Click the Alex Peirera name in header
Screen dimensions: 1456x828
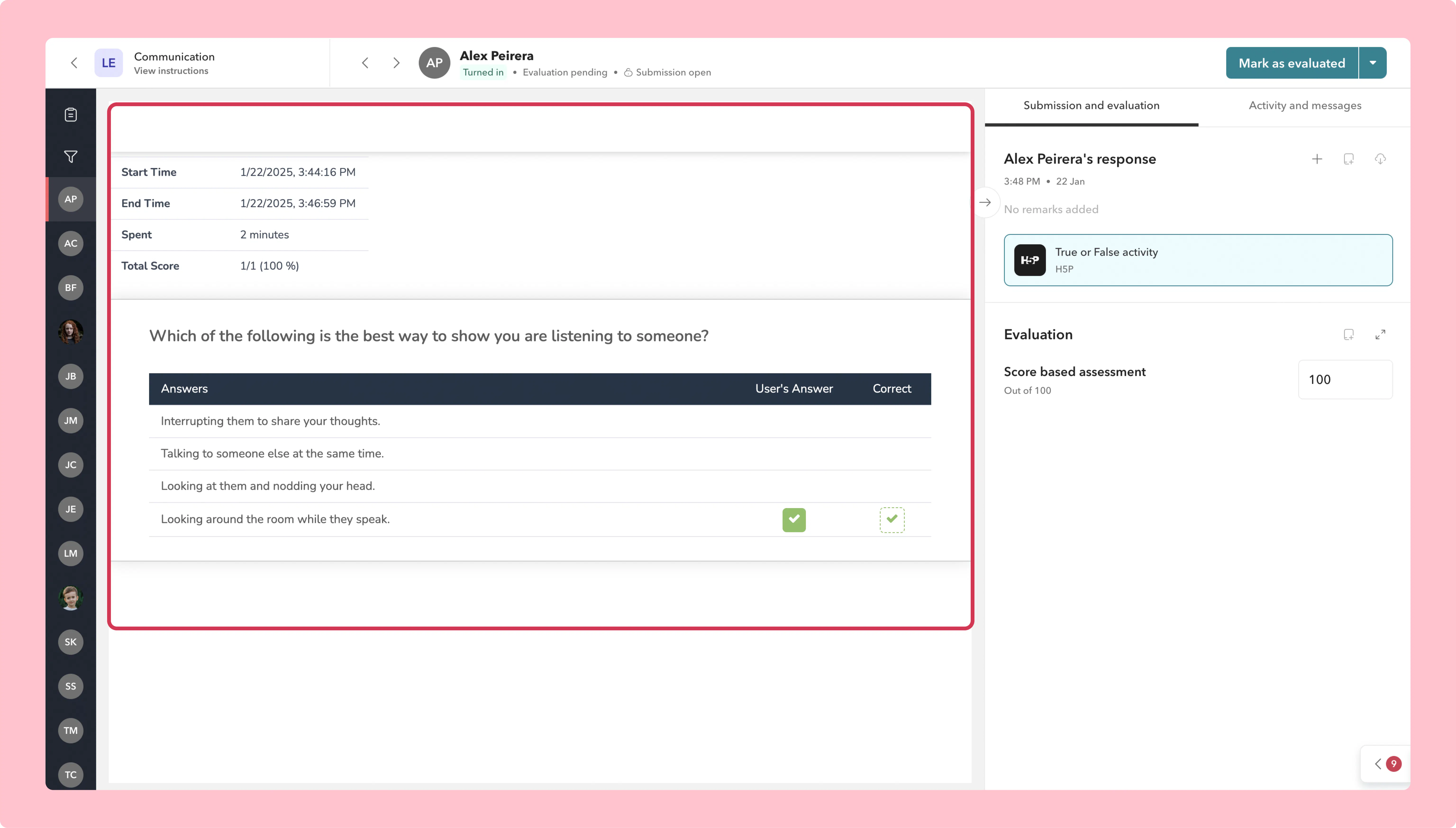[497, 56]
